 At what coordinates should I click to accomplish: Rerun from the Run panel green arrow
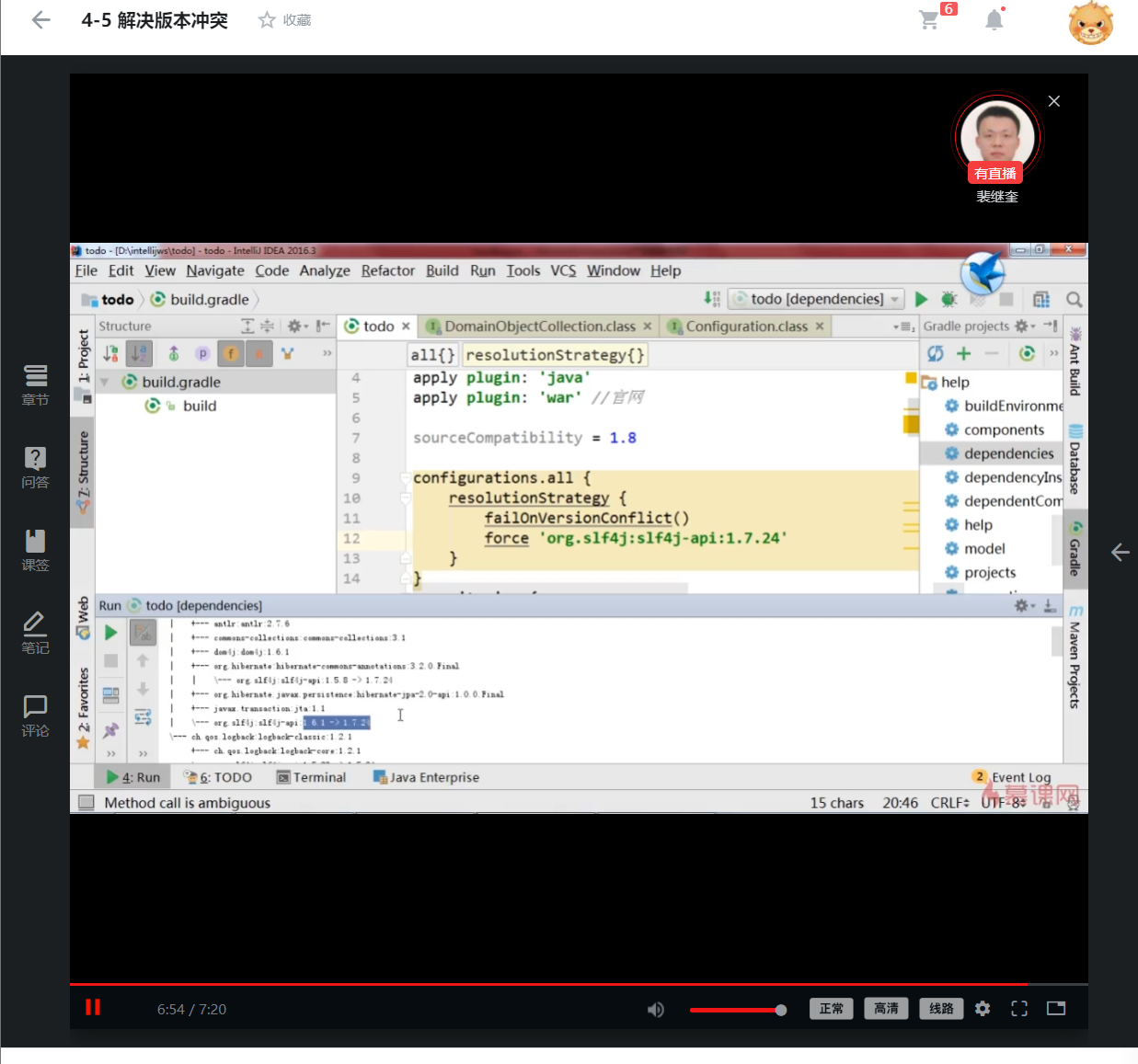[x=110, y=632]
